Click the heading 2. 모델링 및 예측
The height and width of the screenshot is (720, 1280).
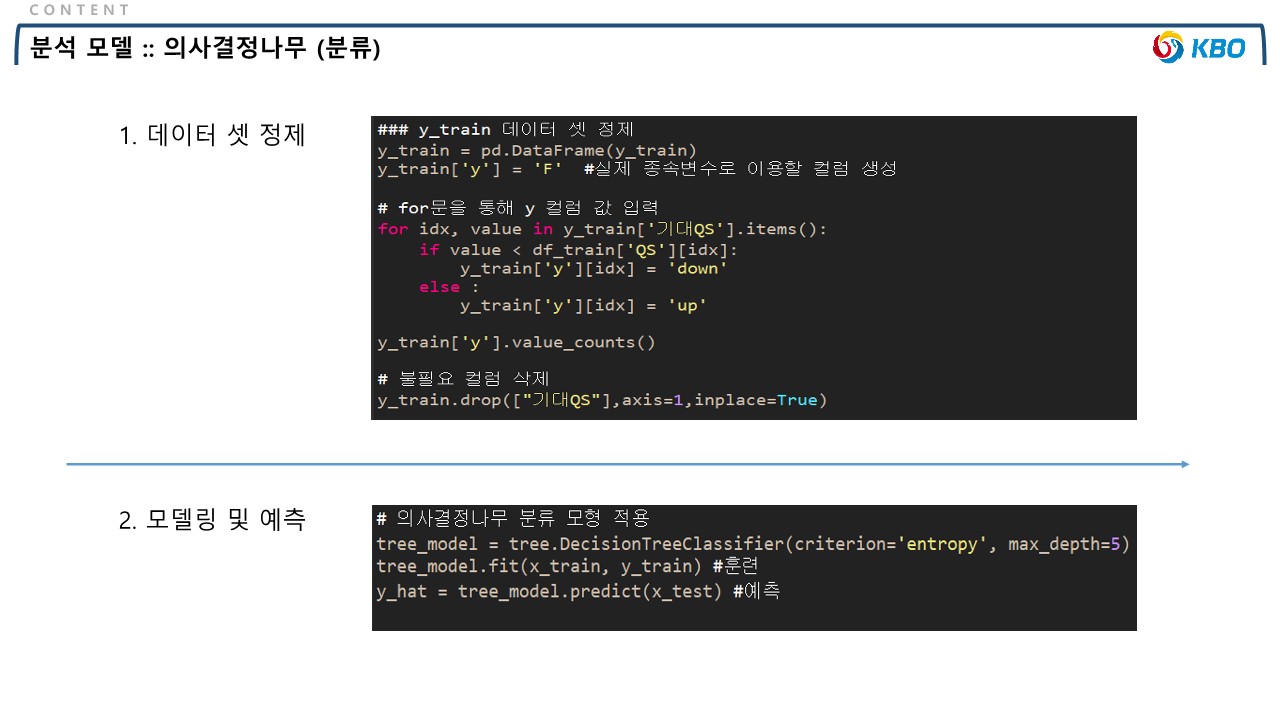pos(212,520)
